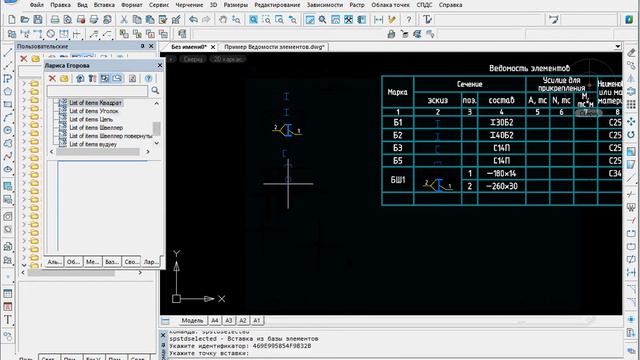Select List of items Уголок
The width and height of the screenshot is (640, 360).
point(94,111)
